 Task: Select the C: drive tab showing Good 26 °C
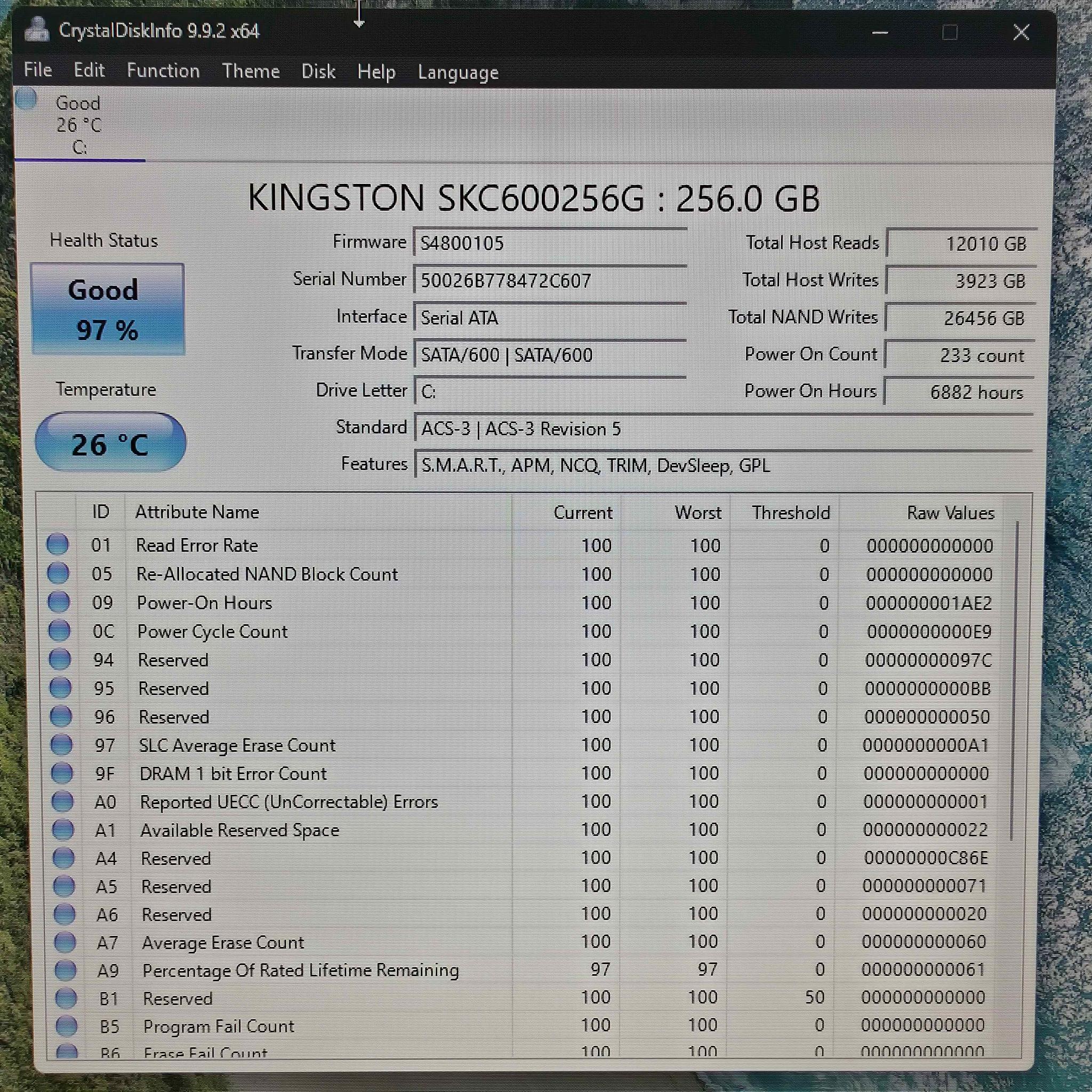pos(78,124)
